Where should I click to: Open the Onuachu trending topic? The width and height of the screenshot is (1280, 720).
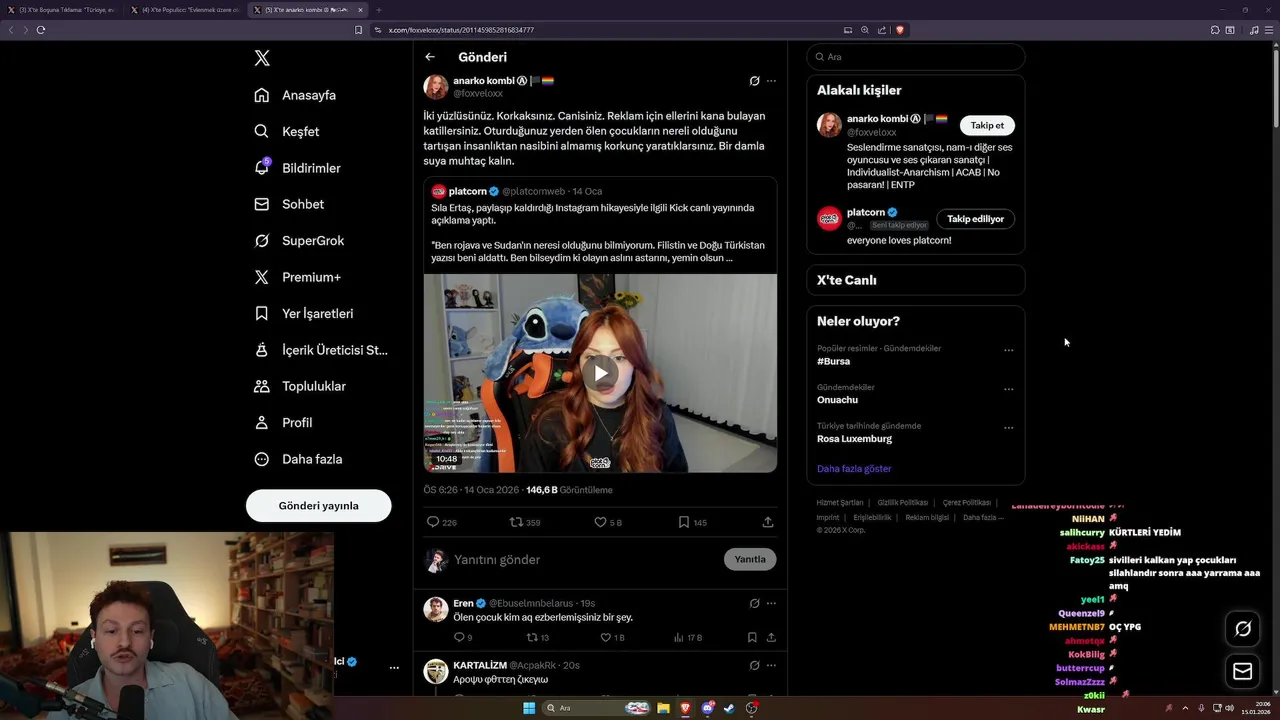[837, 400]
